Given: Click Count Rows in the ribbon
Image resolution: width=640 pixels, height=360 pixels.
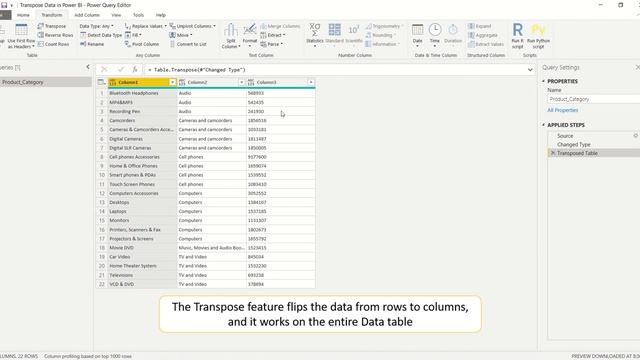Looking at the screenshot, I should [x=53, y=44].
